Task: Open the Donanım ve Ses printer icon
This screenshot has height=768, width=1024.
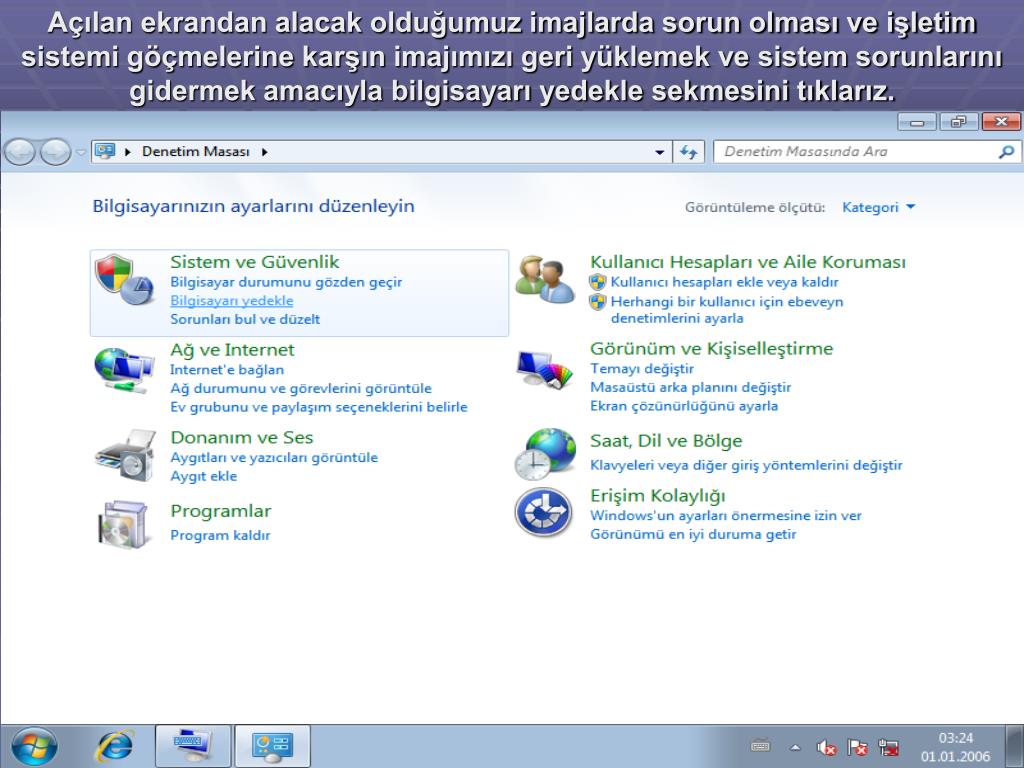Action: [x=125, y=456]
